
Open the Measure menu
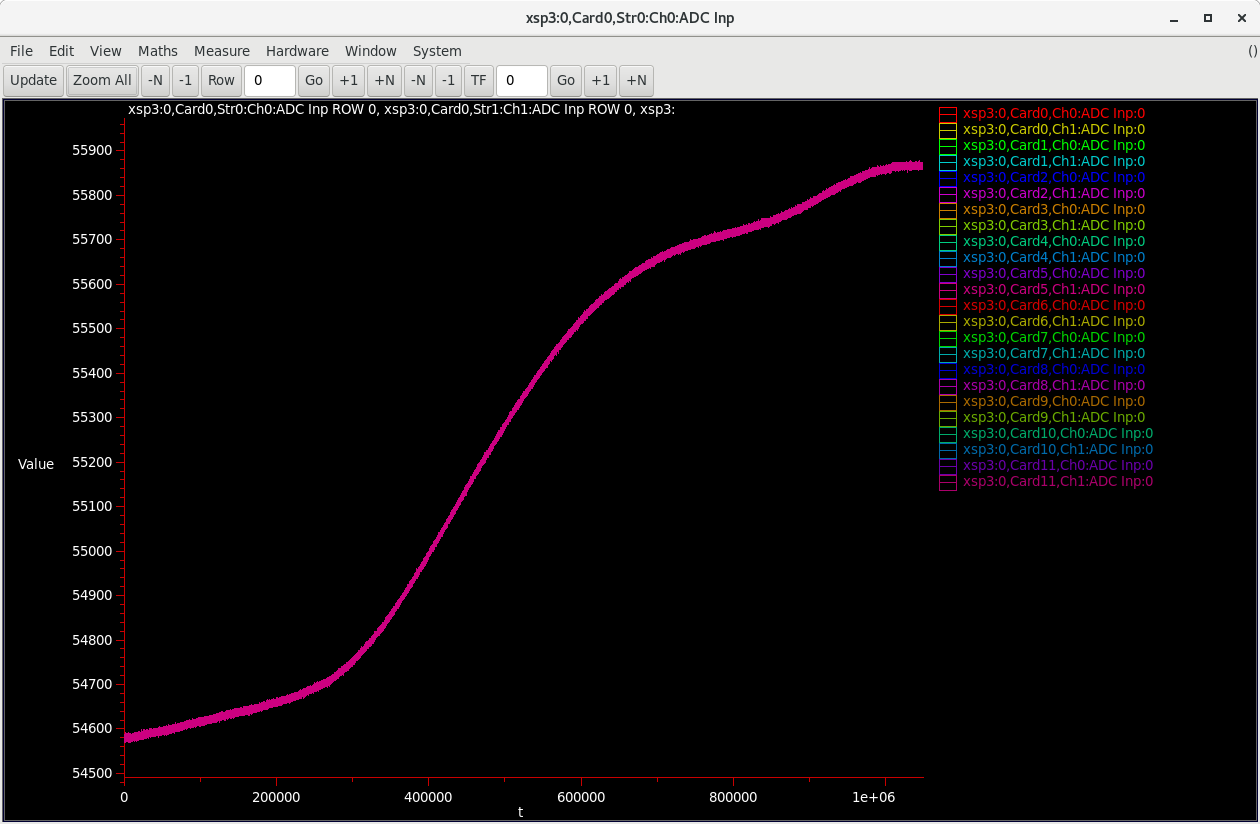(222, 51)
